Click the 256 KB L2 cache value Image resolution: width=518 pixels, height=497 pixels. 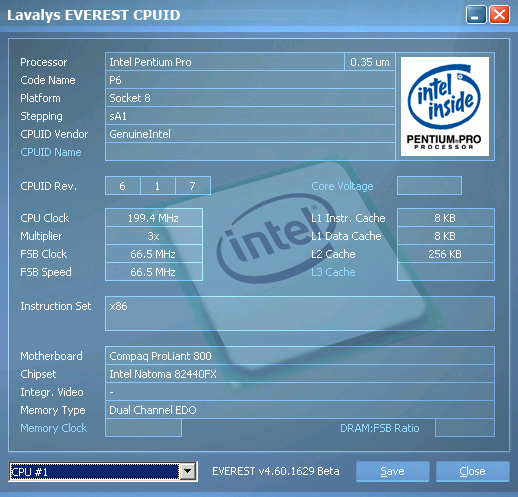pos(445,254)
